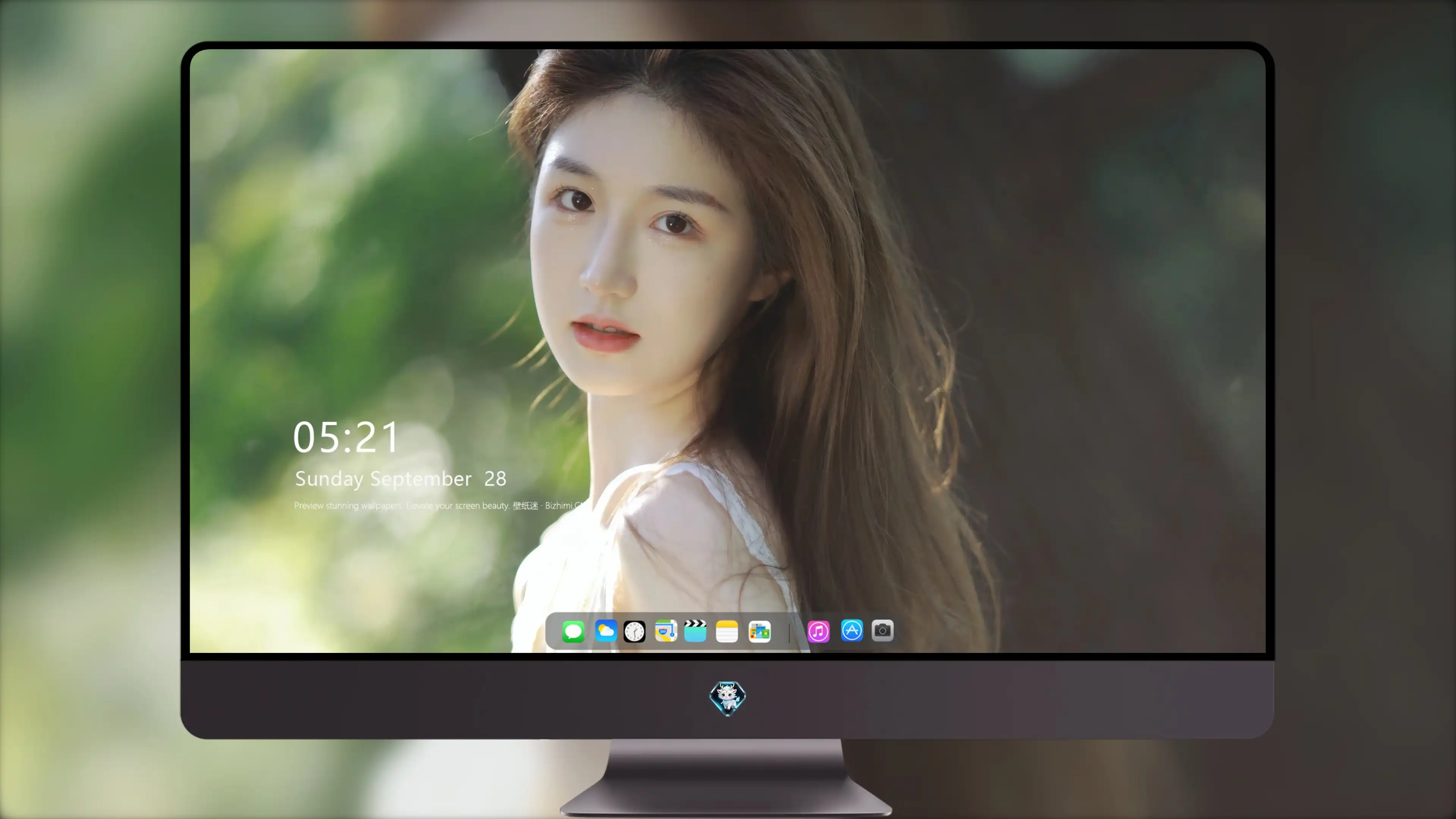
Task: Open the App Store icon in the dock
Action: pyautogui.click(x=852, y=630)
